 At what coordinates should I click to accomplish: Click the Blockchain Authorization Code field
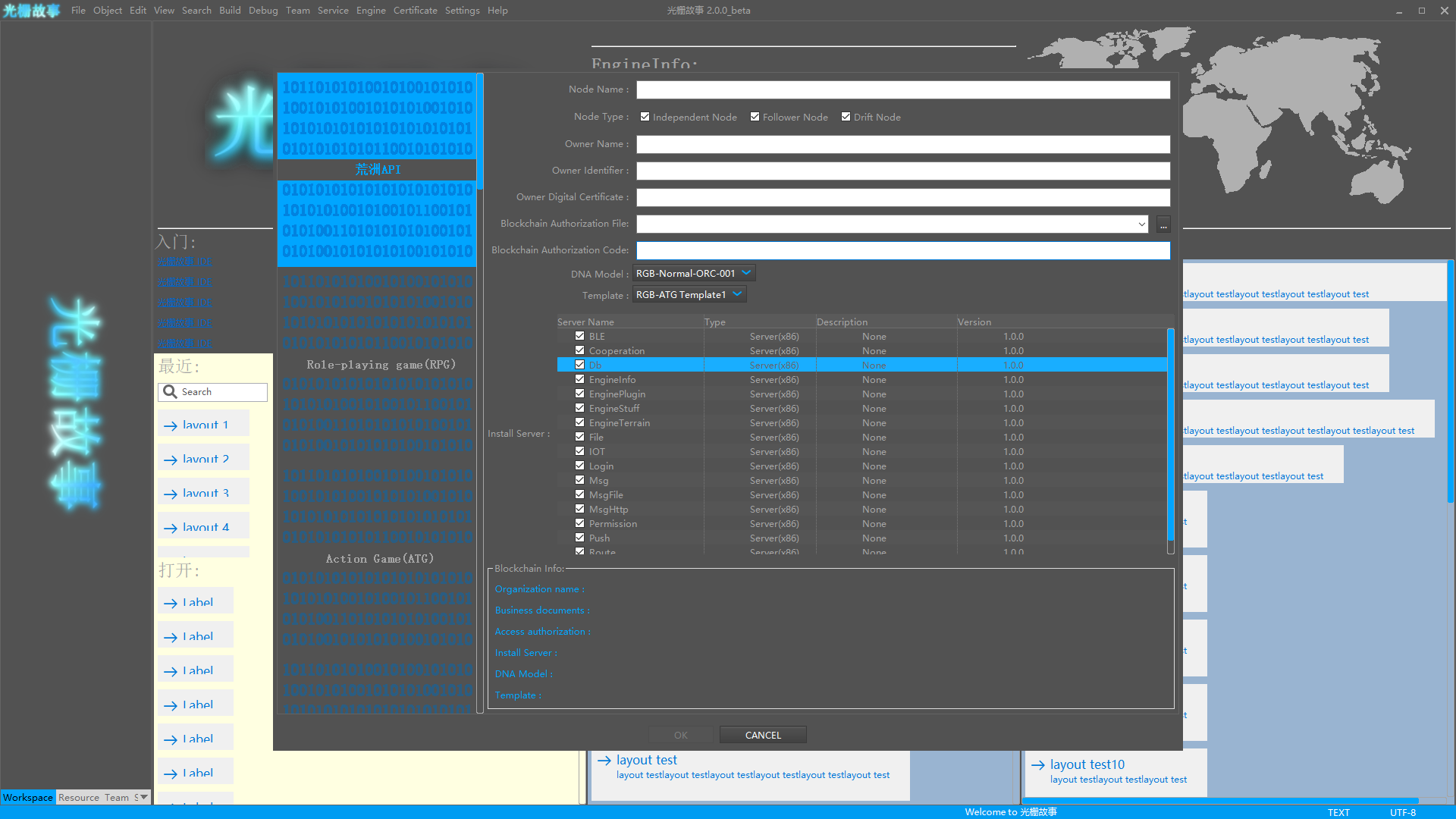click(x=903, y=250)
